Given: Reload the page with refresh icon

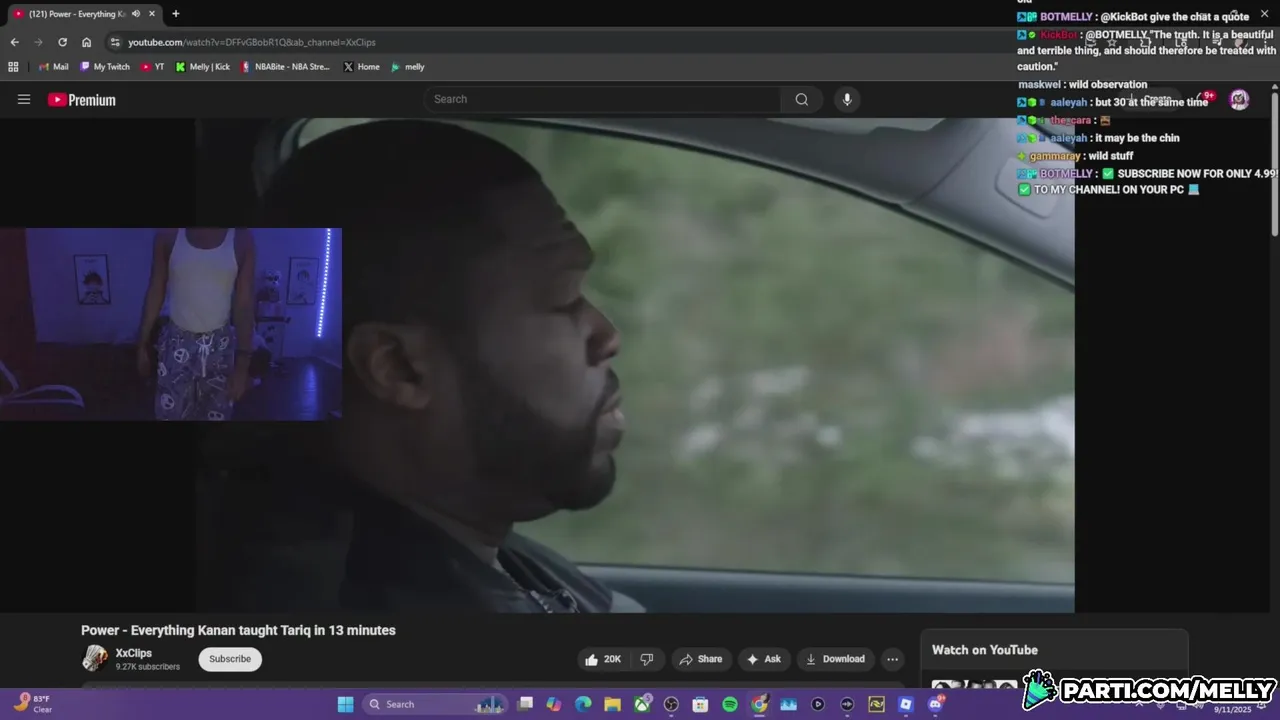Looking at the screenshot, I should click(62, 42).
